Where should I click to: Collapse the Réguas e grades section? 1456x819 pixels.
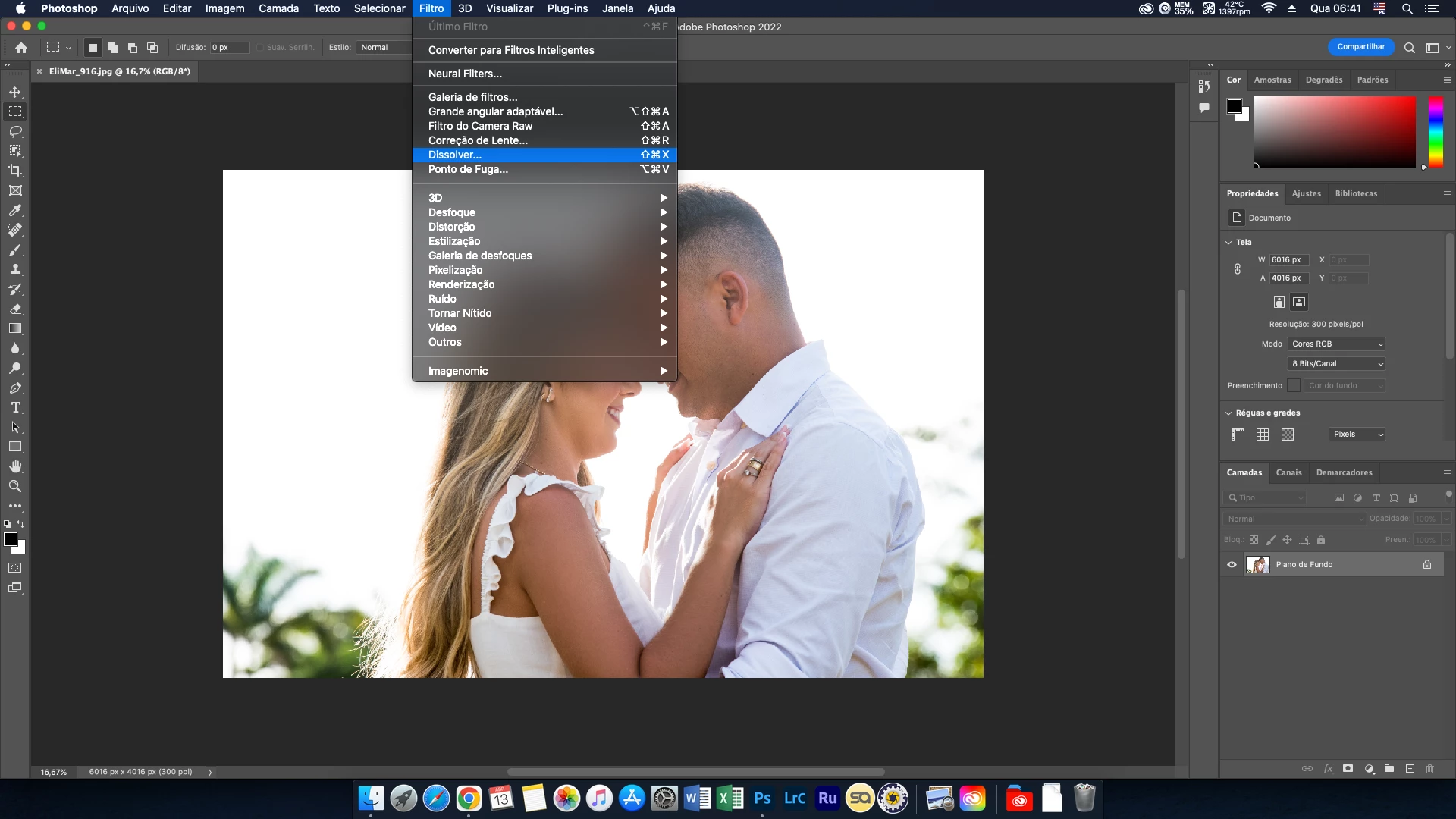(x=1228, y=413)
